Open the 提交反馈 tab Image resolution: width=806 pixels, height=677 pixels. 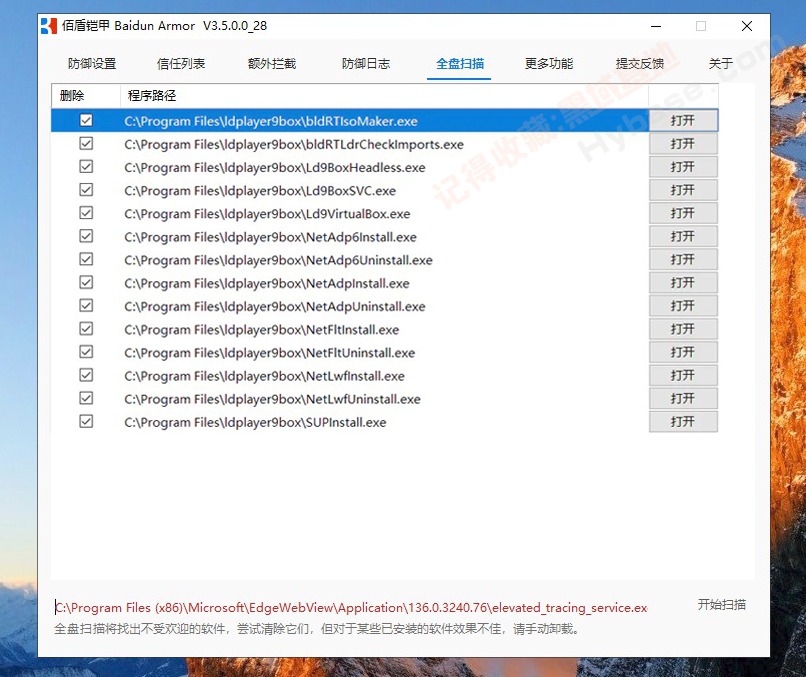tap(640, 64)
